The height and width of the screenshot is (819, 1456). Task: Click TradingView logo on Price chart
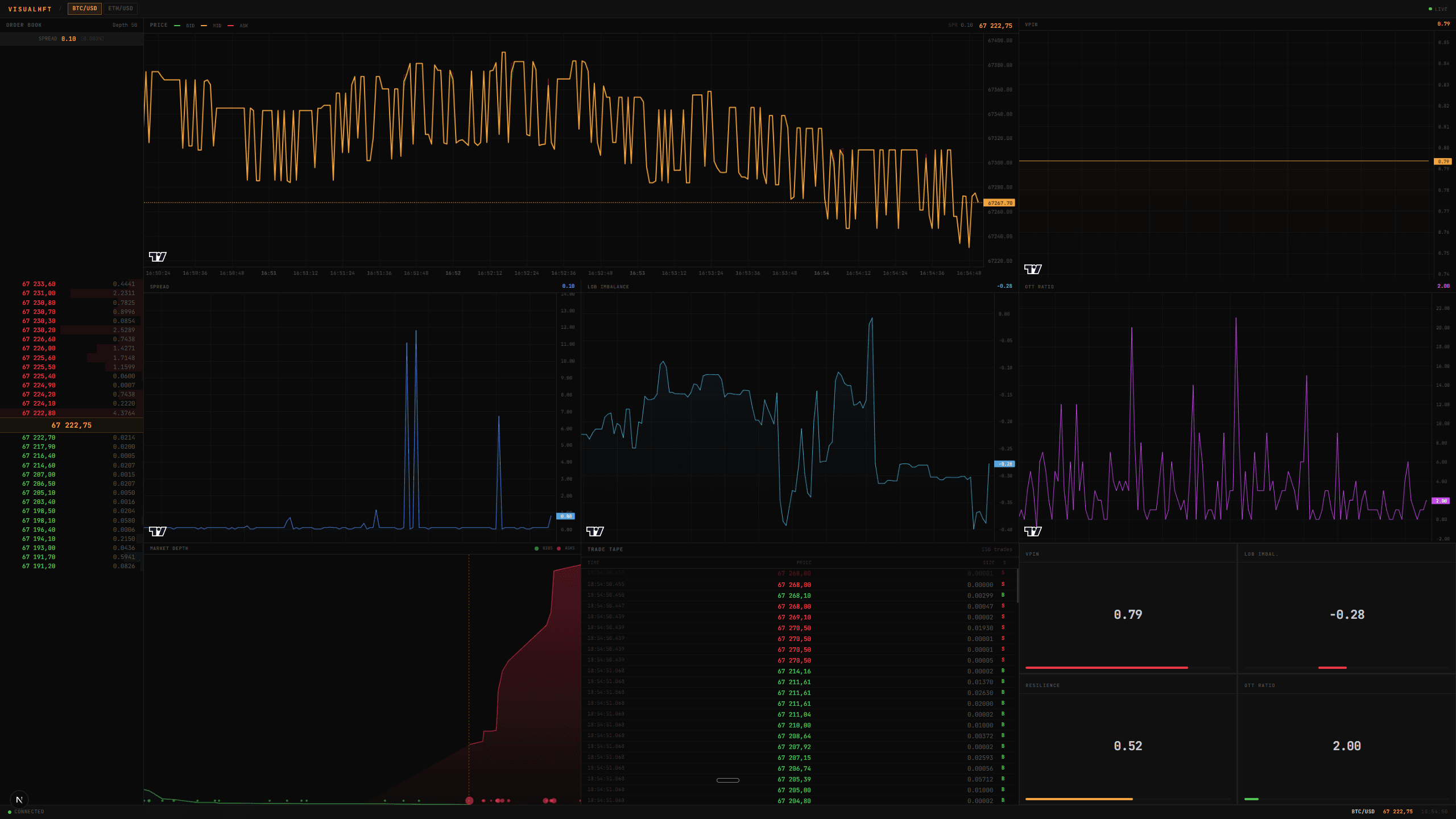(158, 257)
